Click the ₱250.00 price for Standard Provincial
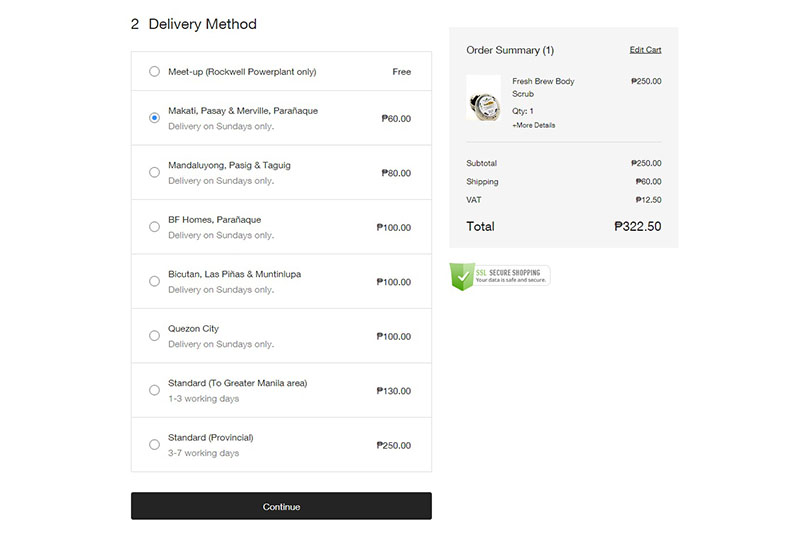Image resolution: width=800 pixels, height=534 pixels. click(393, 445)
